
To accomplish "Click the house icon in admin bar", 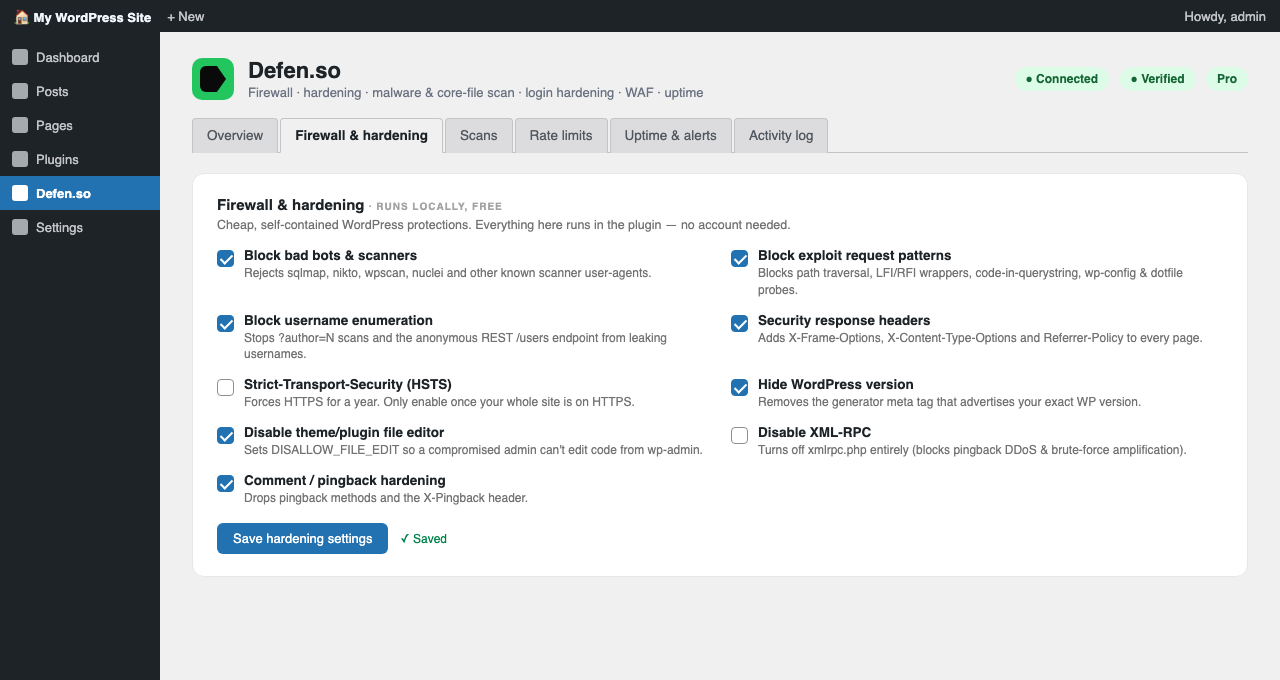I will 21,16.
